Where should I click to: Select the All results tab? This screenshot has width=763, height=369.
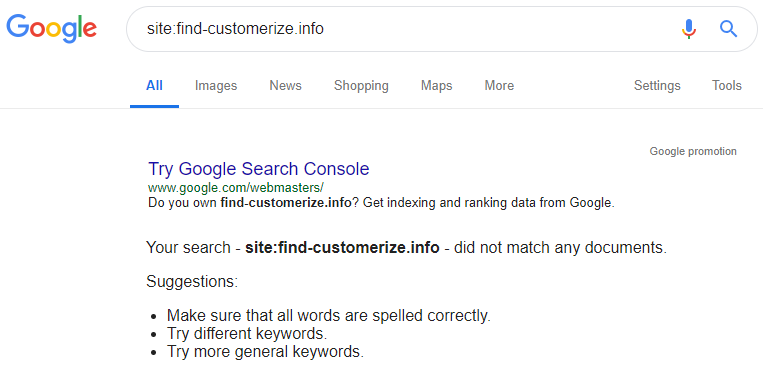[154, 86]
